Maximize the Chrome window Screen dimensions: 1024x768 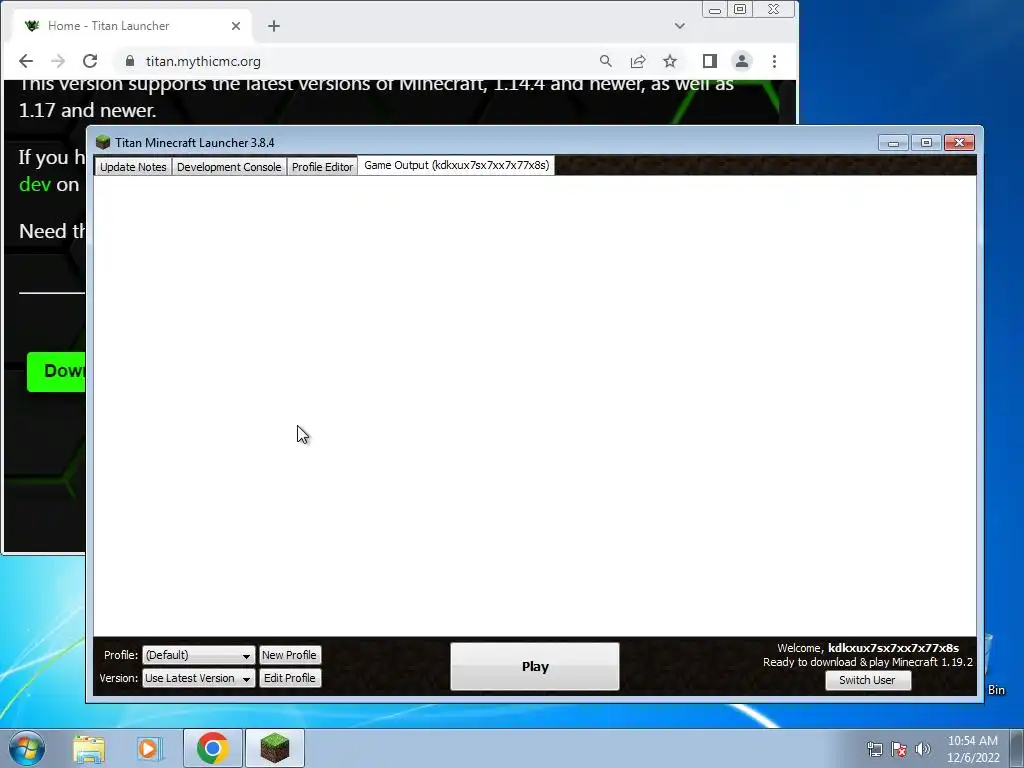(x=740, y=10)
